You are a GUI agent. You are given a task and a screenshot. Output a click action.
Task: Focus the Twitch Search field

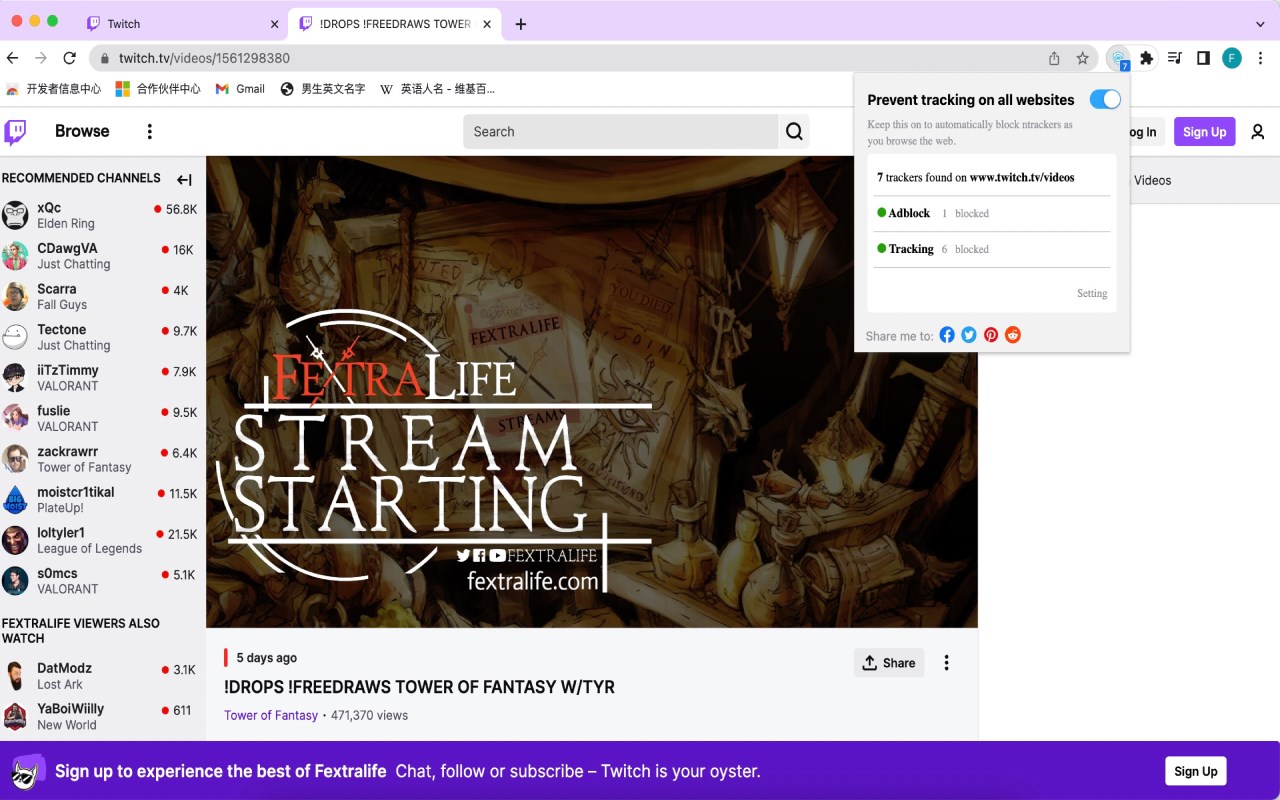click(620, 132)
